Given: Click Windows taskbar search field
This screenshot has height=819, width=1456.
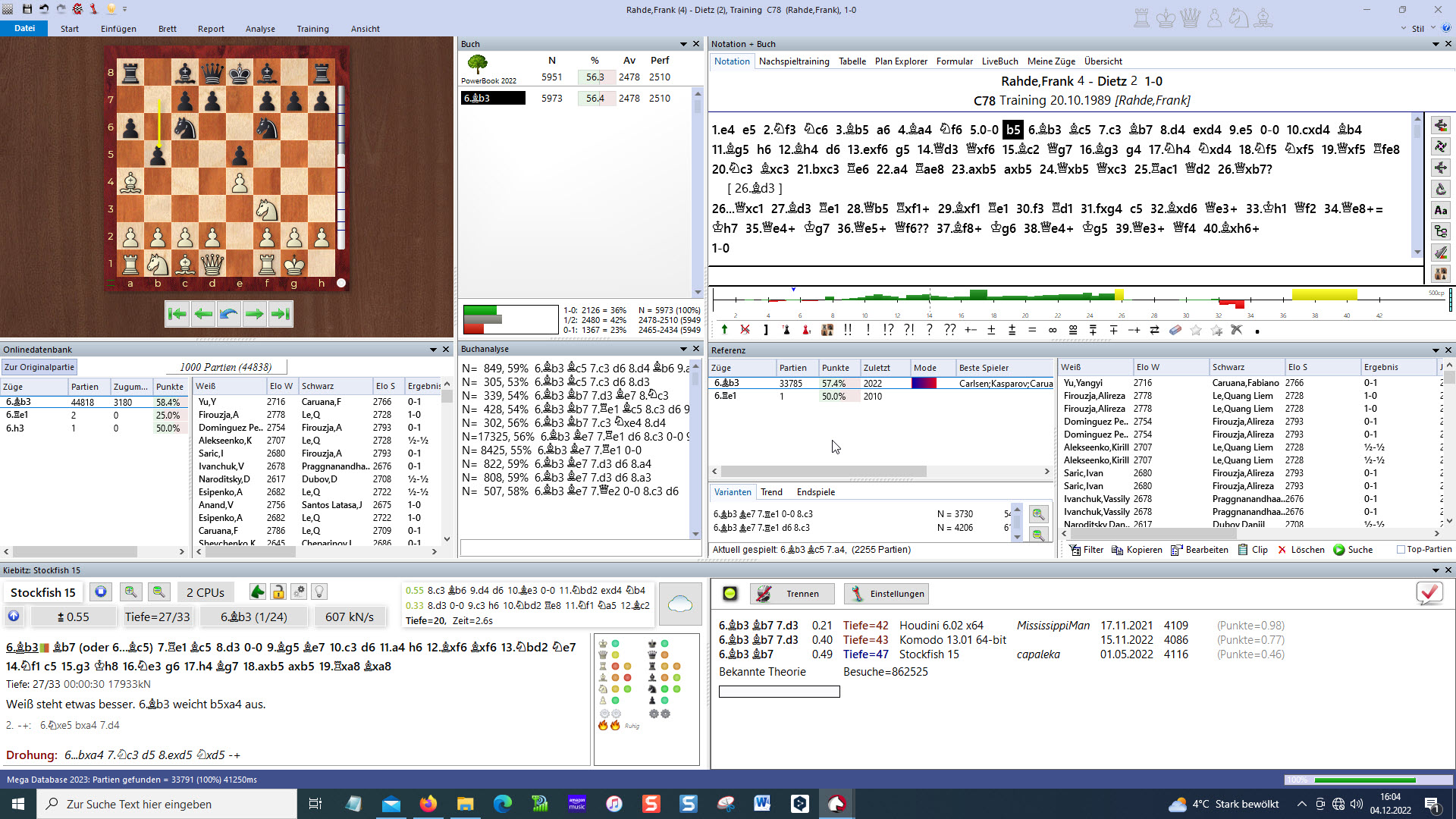Looking at the screenshot, I should pyautogui.click(x=167, y=804).
